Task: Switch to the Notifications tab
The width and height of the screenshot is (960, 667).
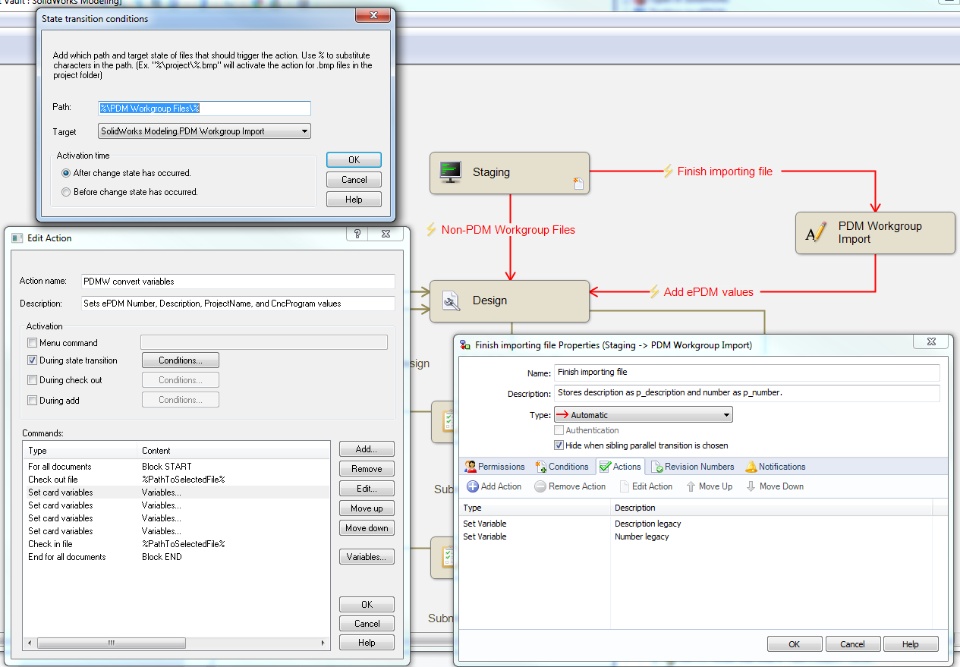Action: coord(775,467)
